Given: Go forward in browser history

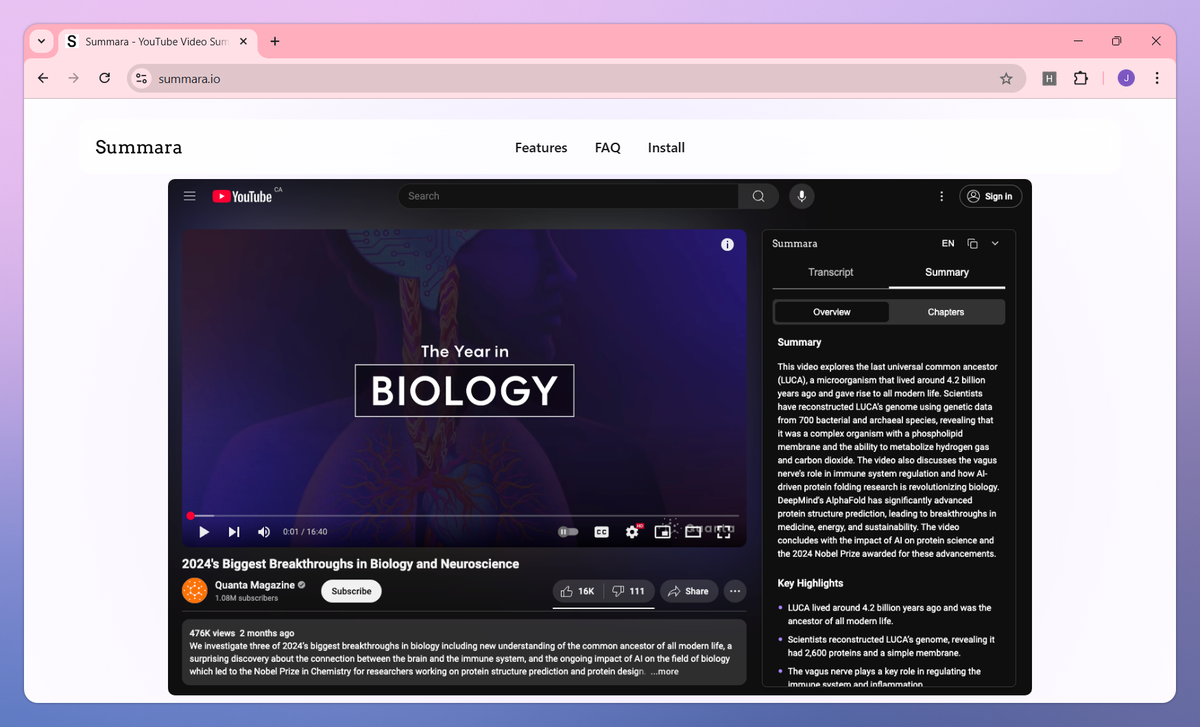Looking at the screenshot, I should 73,78.
